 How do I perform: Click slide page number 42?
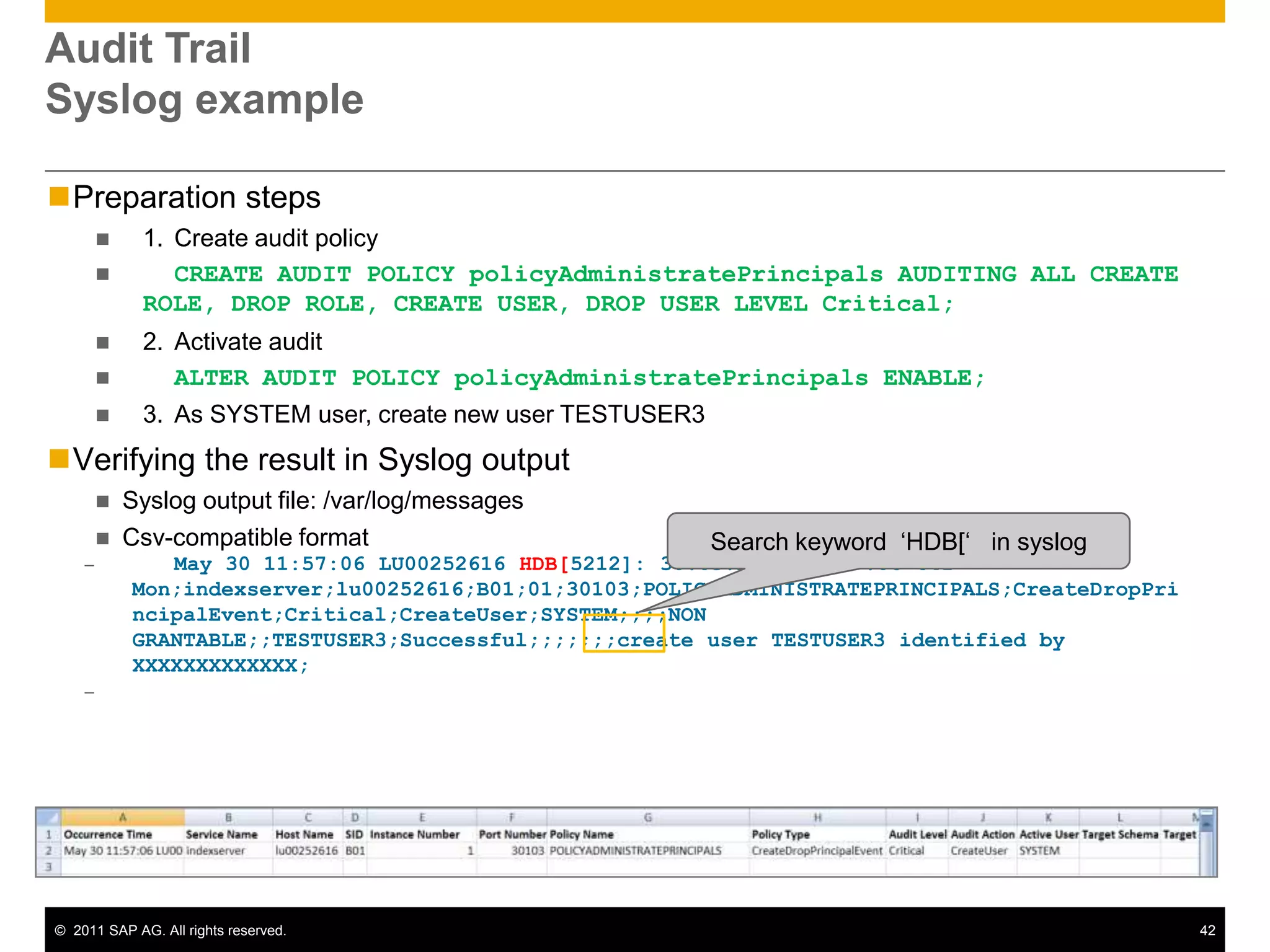click(1207, 930)
